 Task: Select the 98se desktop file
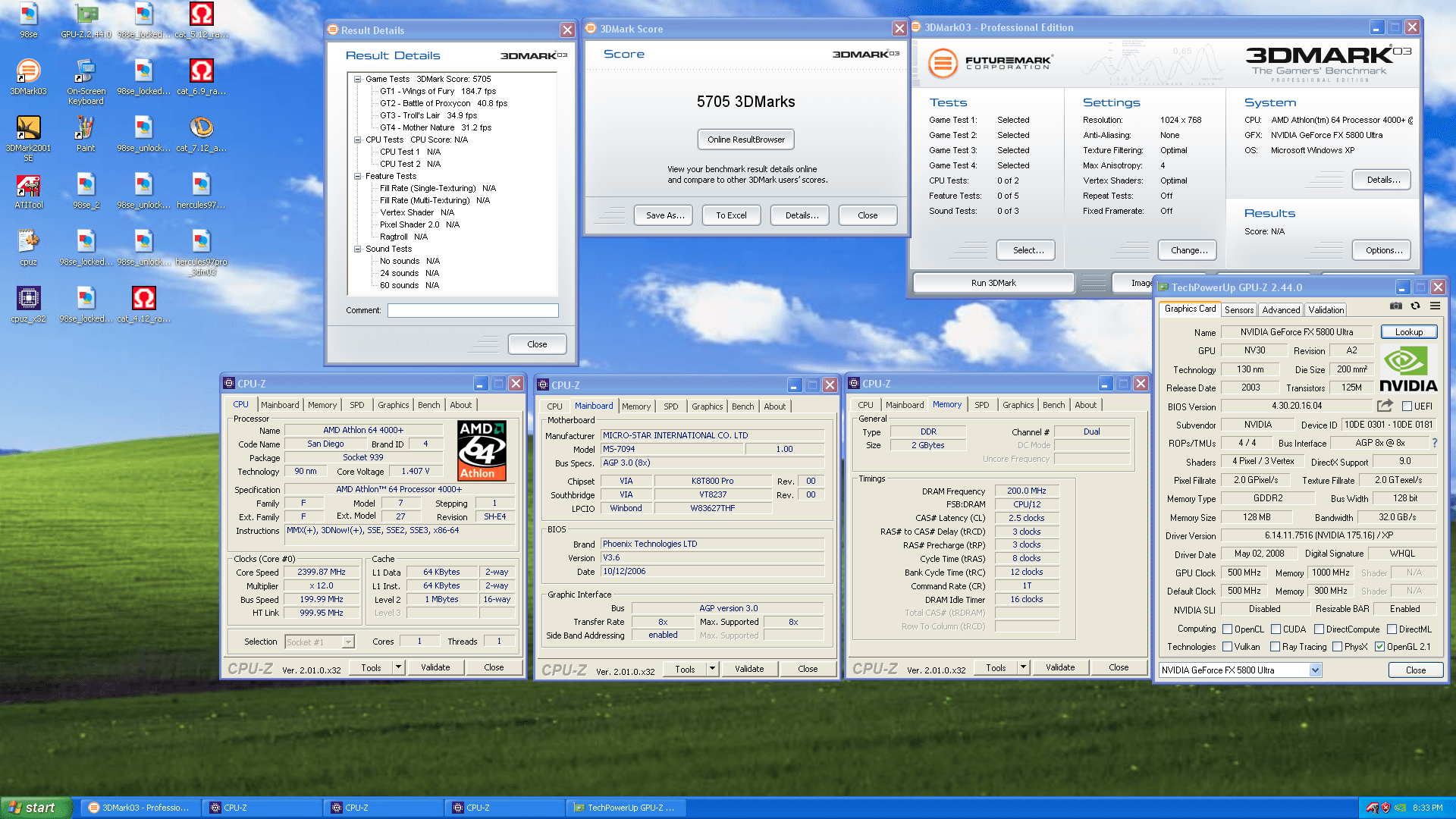tap(29, 20)
